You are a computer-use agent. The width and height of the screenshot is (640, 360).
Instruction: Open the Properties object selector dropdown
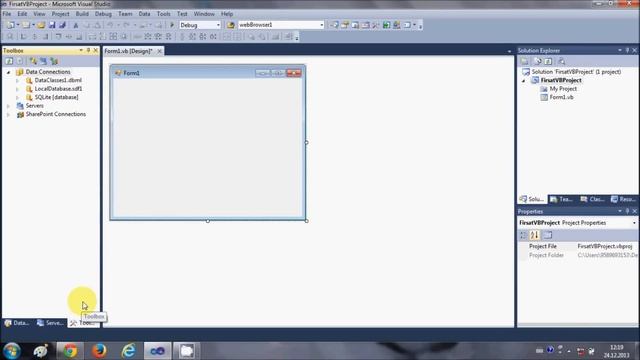(x=634, y=223)
